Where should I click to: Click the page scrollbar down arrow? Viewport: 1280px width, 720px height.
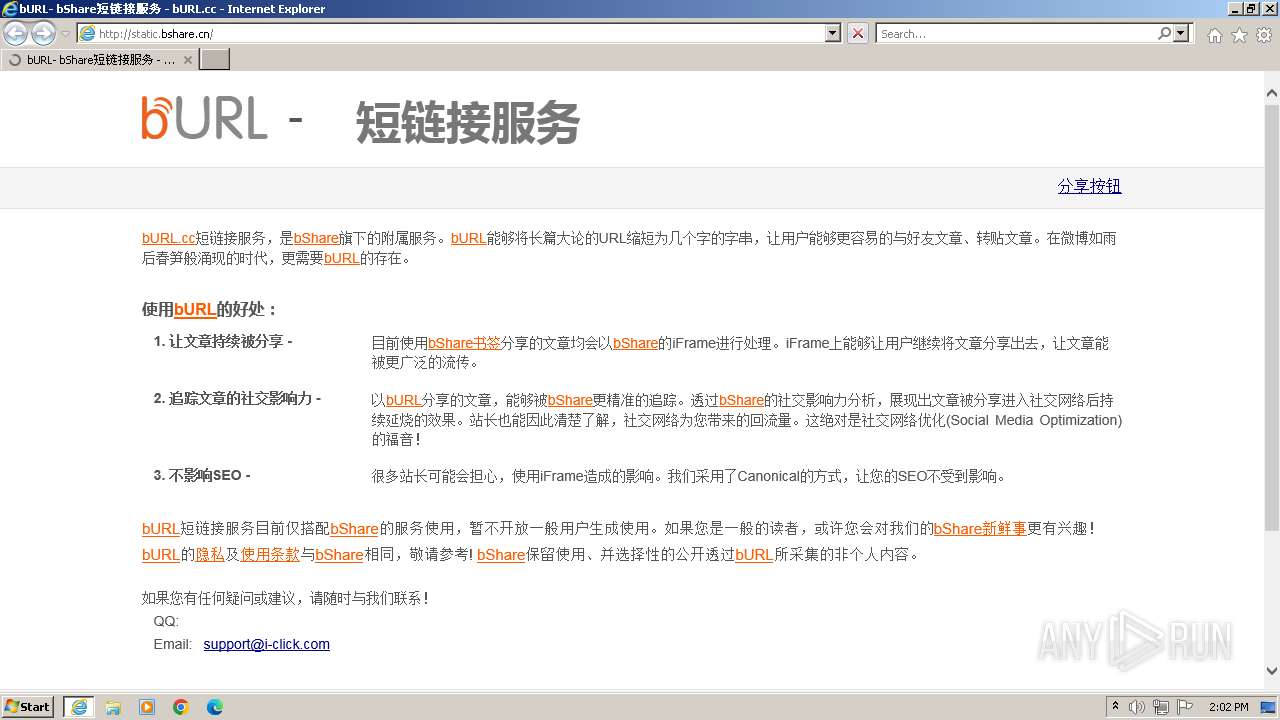pos(1272,671)
